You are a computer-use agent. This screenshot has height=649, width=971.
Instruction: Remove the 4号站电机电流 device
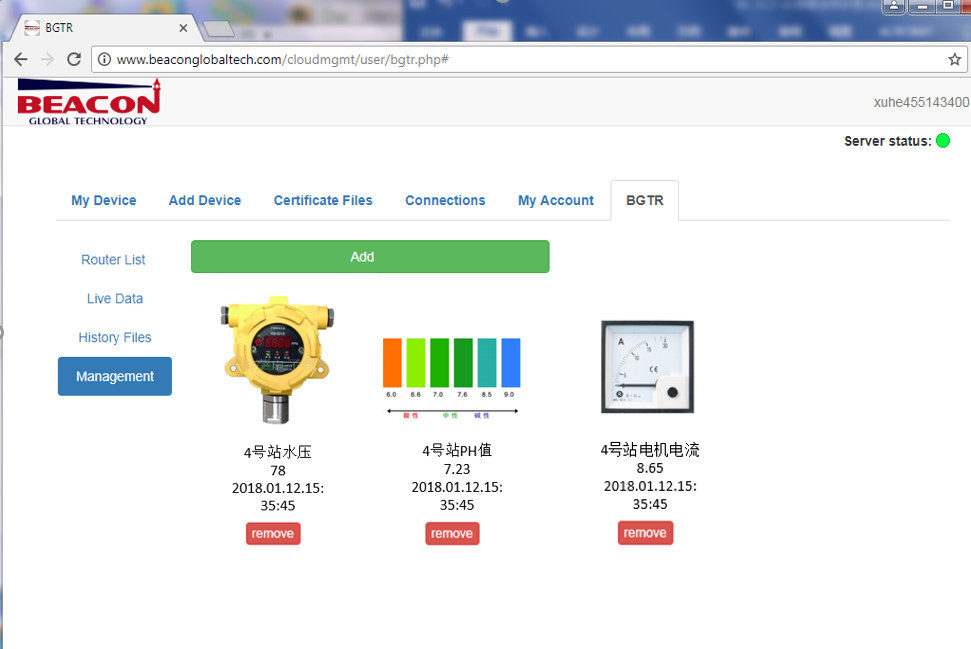click(x=645, y=533)
